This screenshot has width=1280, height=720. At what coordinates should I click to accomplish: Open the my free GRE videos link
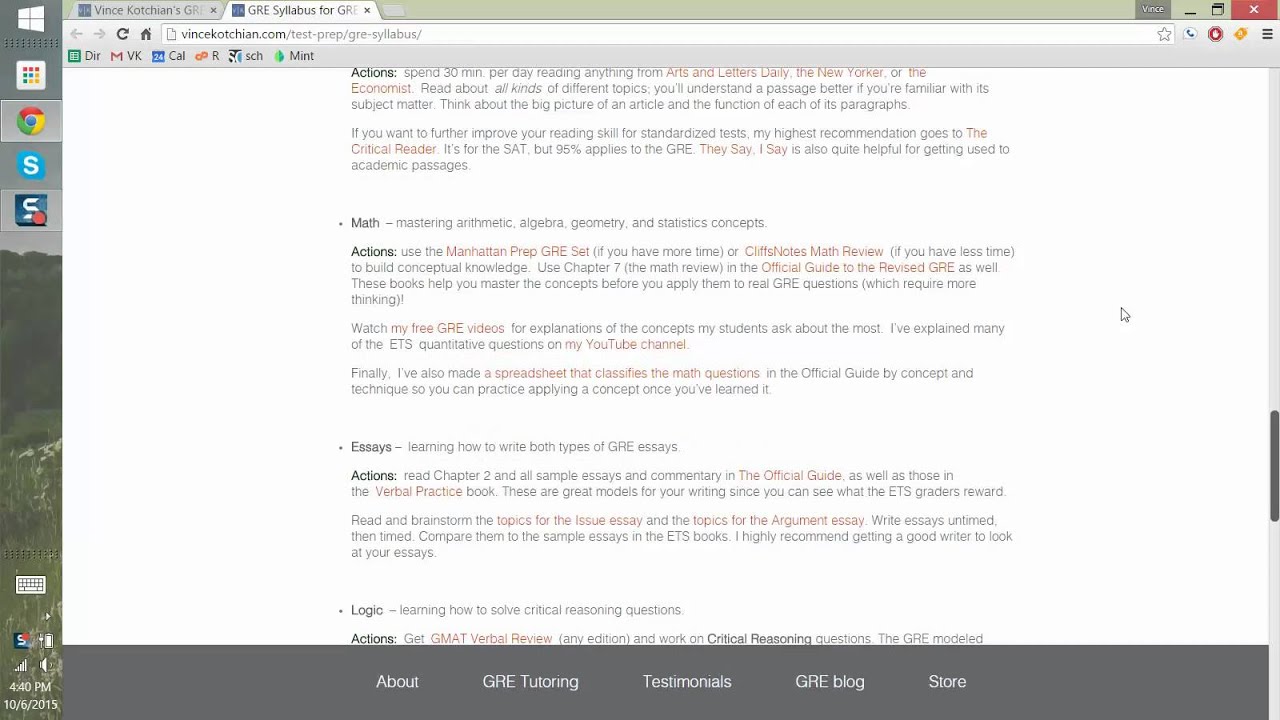point(447,328)
